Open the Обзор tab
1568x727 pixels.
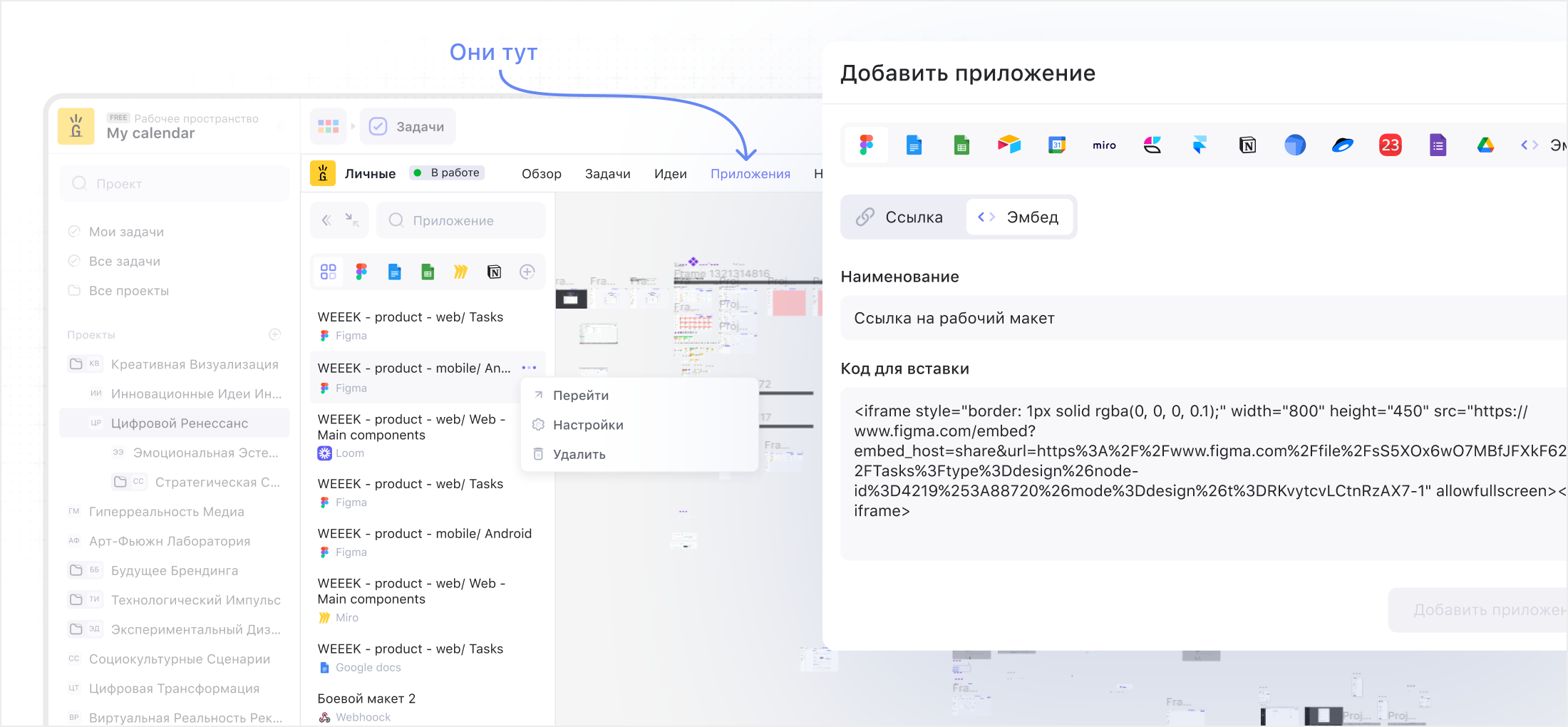[x=542, y=173]
